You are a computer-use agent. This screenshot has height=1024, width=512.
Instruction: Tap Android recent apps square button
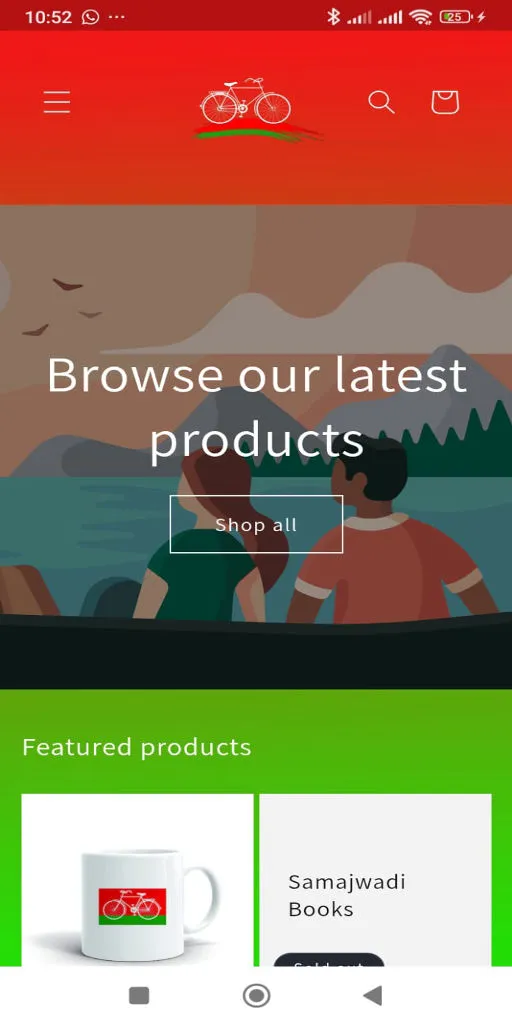(139, 995)
